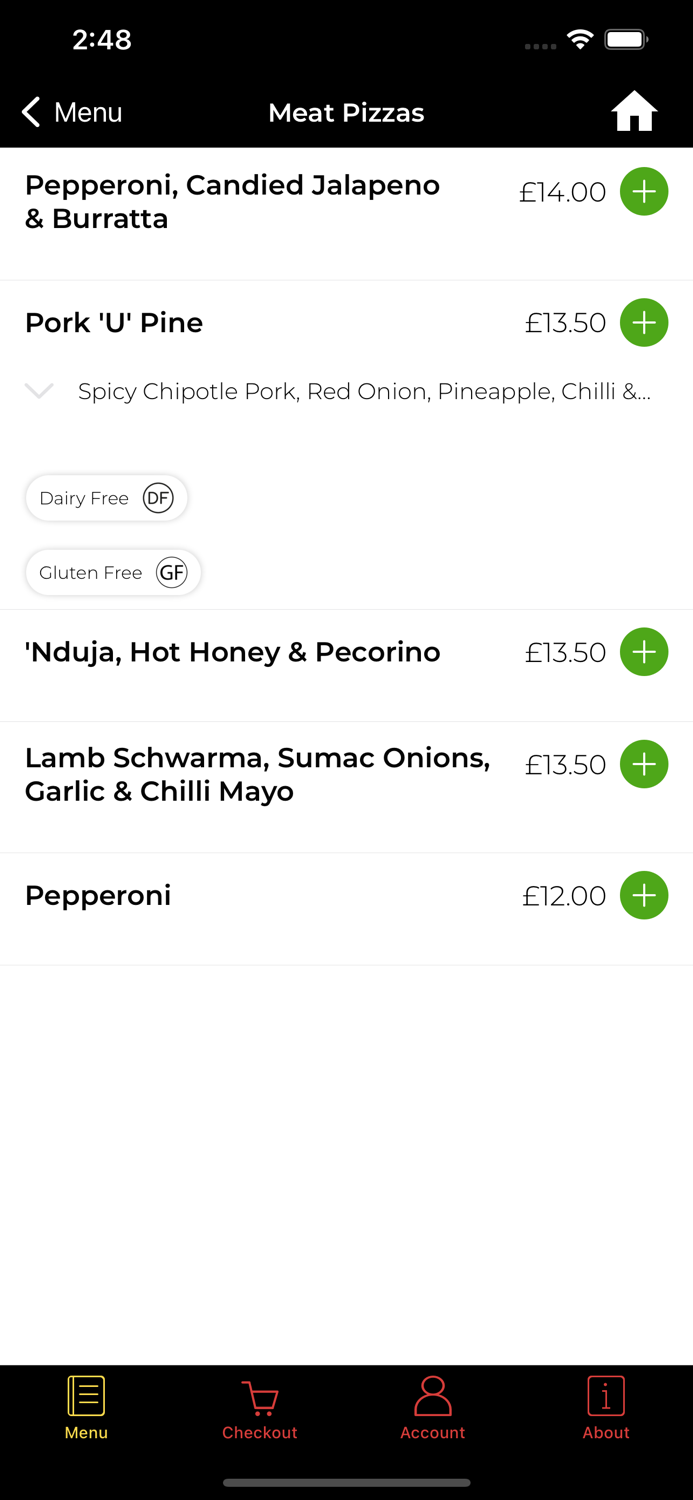
Task: Tap the back chevron next to Menu
Action: click(x=30, y=112)
